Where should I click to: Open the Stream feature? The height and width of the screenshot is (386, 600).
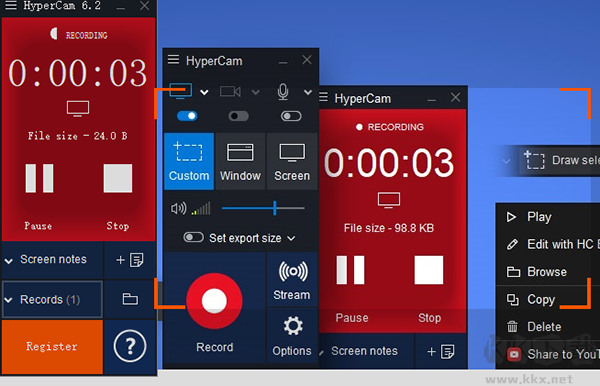pyautogui.click(x=292, y=280)
